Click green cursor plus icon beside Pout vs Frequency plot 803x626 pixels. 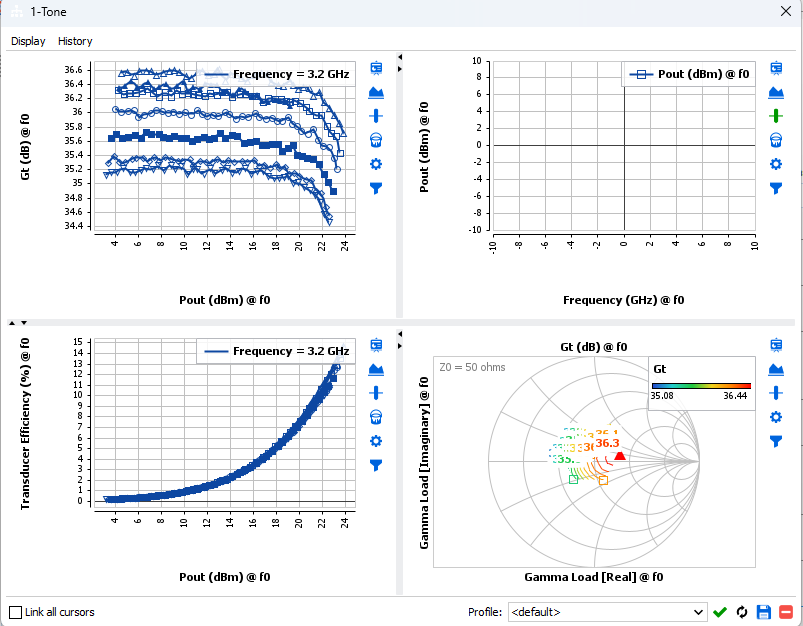(776, 116)
